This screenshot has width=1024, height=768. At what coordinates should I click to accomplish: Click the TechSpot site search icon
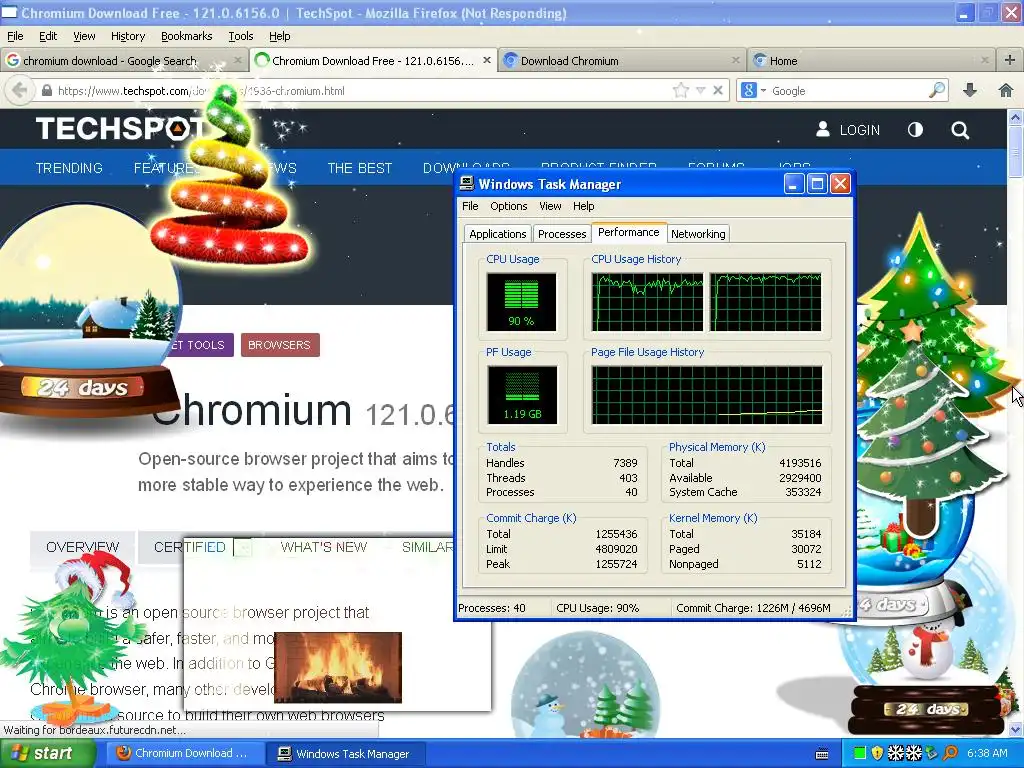(959, 130)
